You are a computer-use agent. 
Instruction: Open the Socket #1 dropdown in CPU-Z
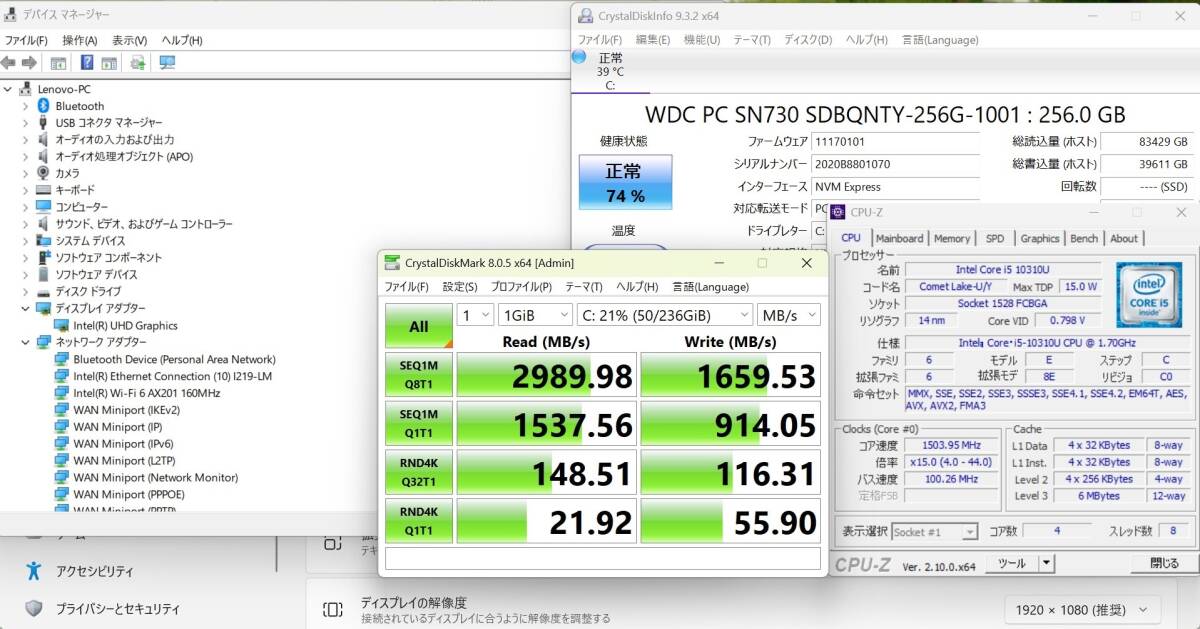[x=935, y=532]
